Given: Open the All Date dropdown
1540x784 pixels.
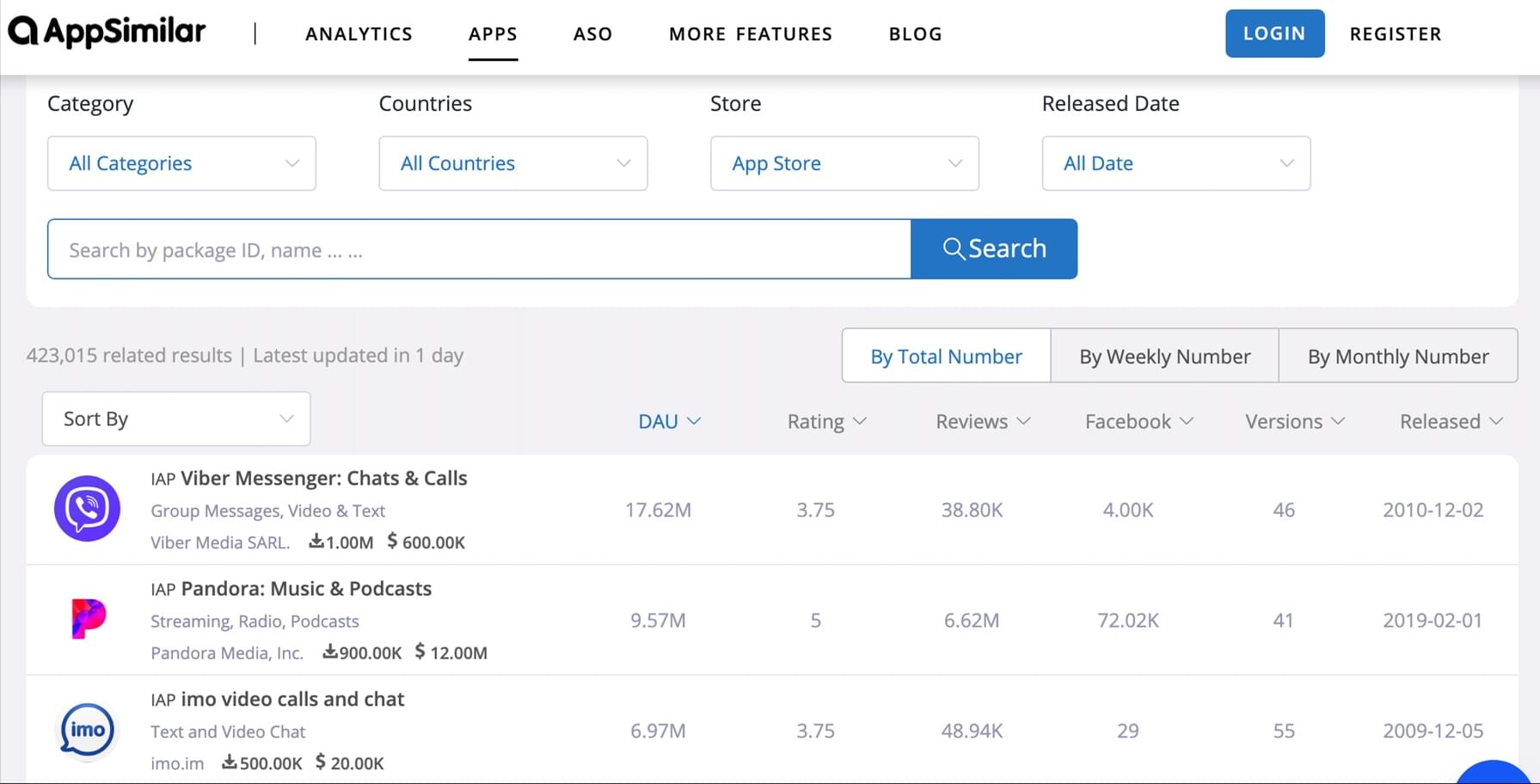Looking at the screenshot, I should pyautogui.click(x=1176, y=163).
